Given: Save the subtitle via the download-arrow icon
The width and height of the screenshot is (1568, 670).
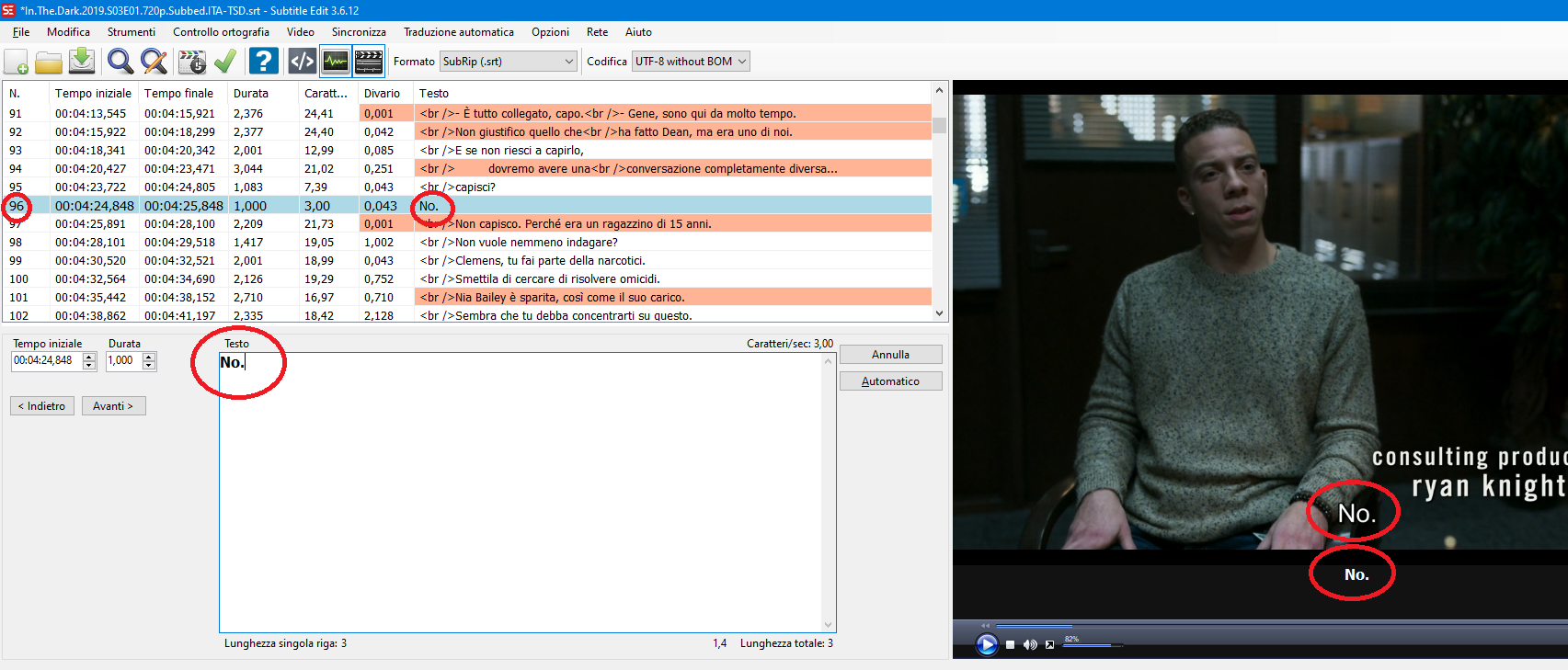Looking at the screenshot, I should click(82, 62).
